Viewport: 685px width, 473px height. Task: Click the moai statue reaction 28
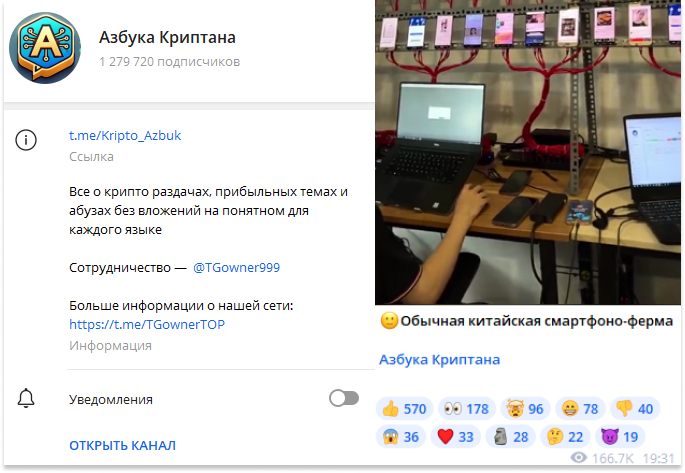tap(510, 437)
